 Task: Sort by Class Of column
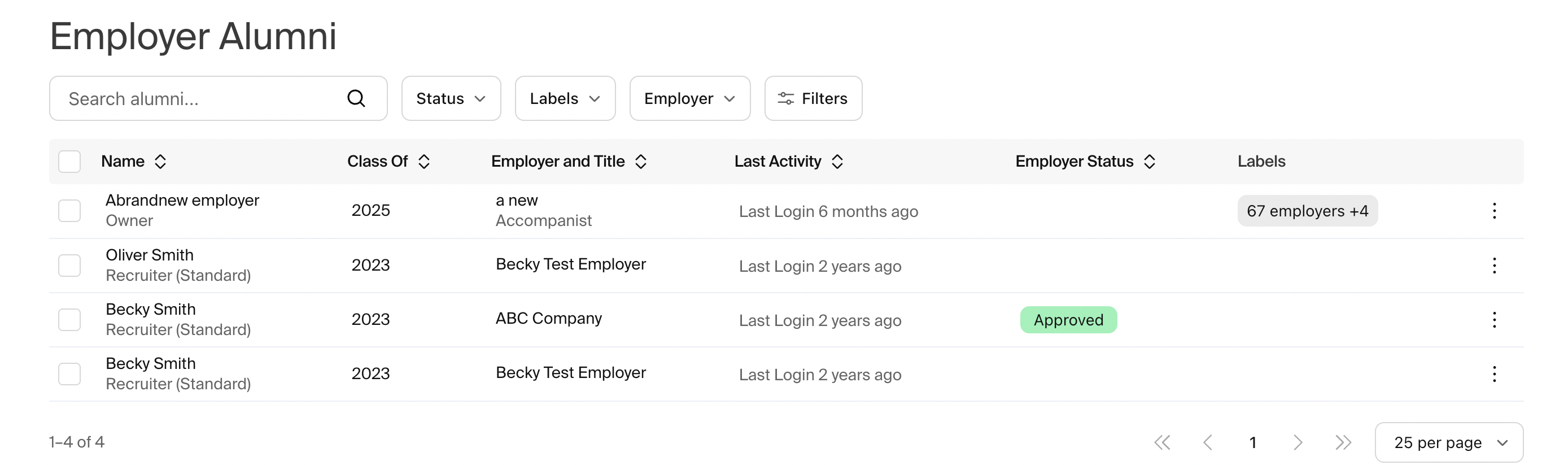click(423, 162)
